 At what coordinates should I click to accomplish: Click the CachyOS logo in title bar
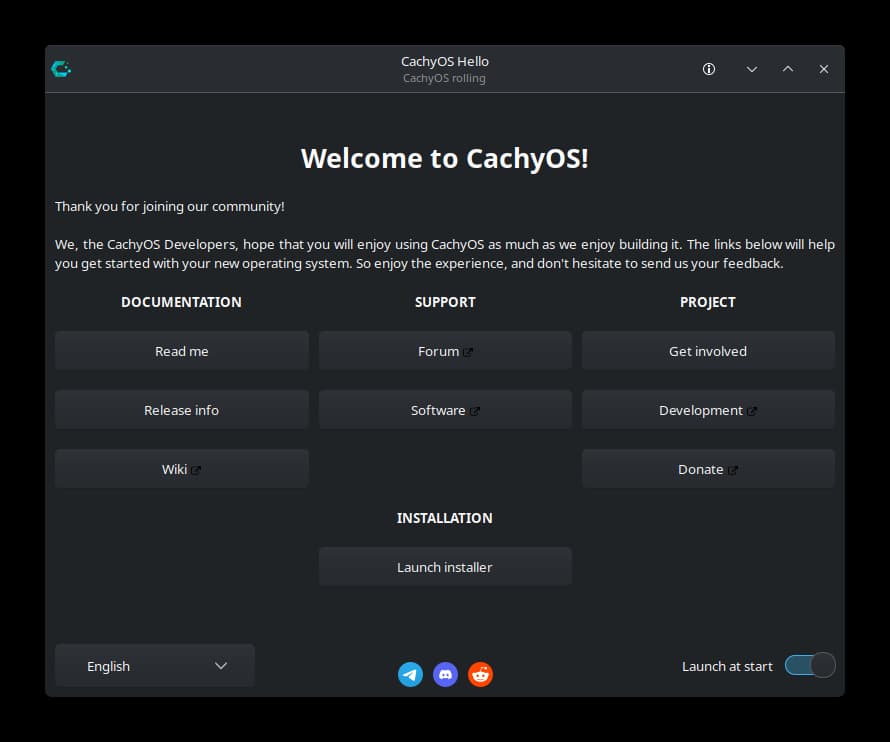click(x=61, y=69)
